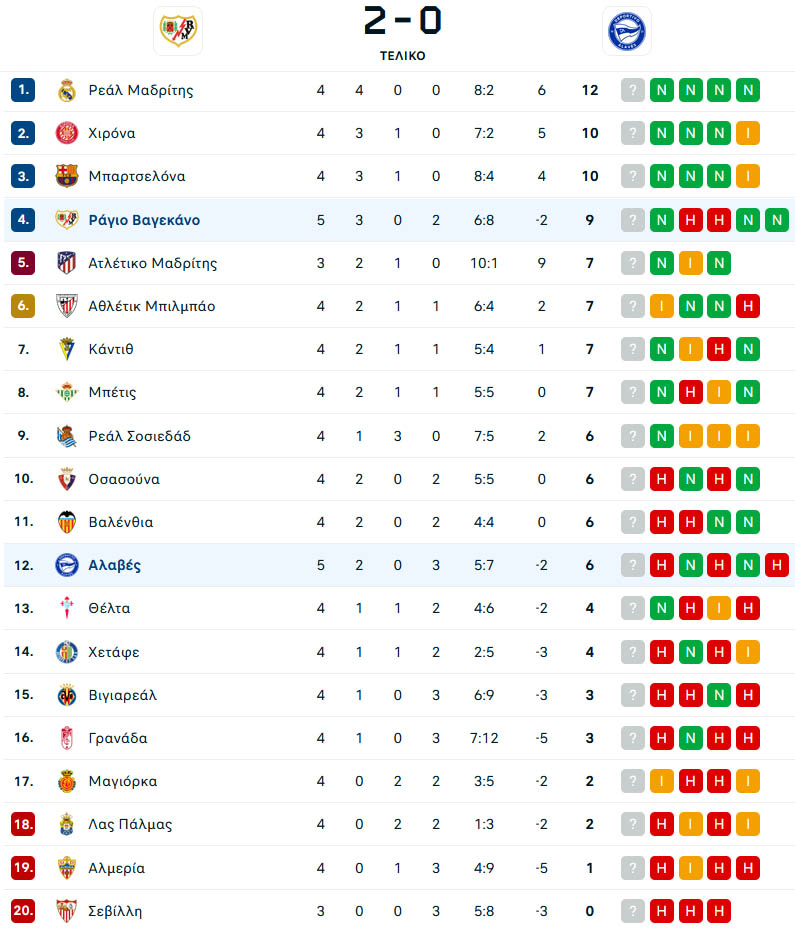Open the Αλαβές team link

click(x=115, y=565)
